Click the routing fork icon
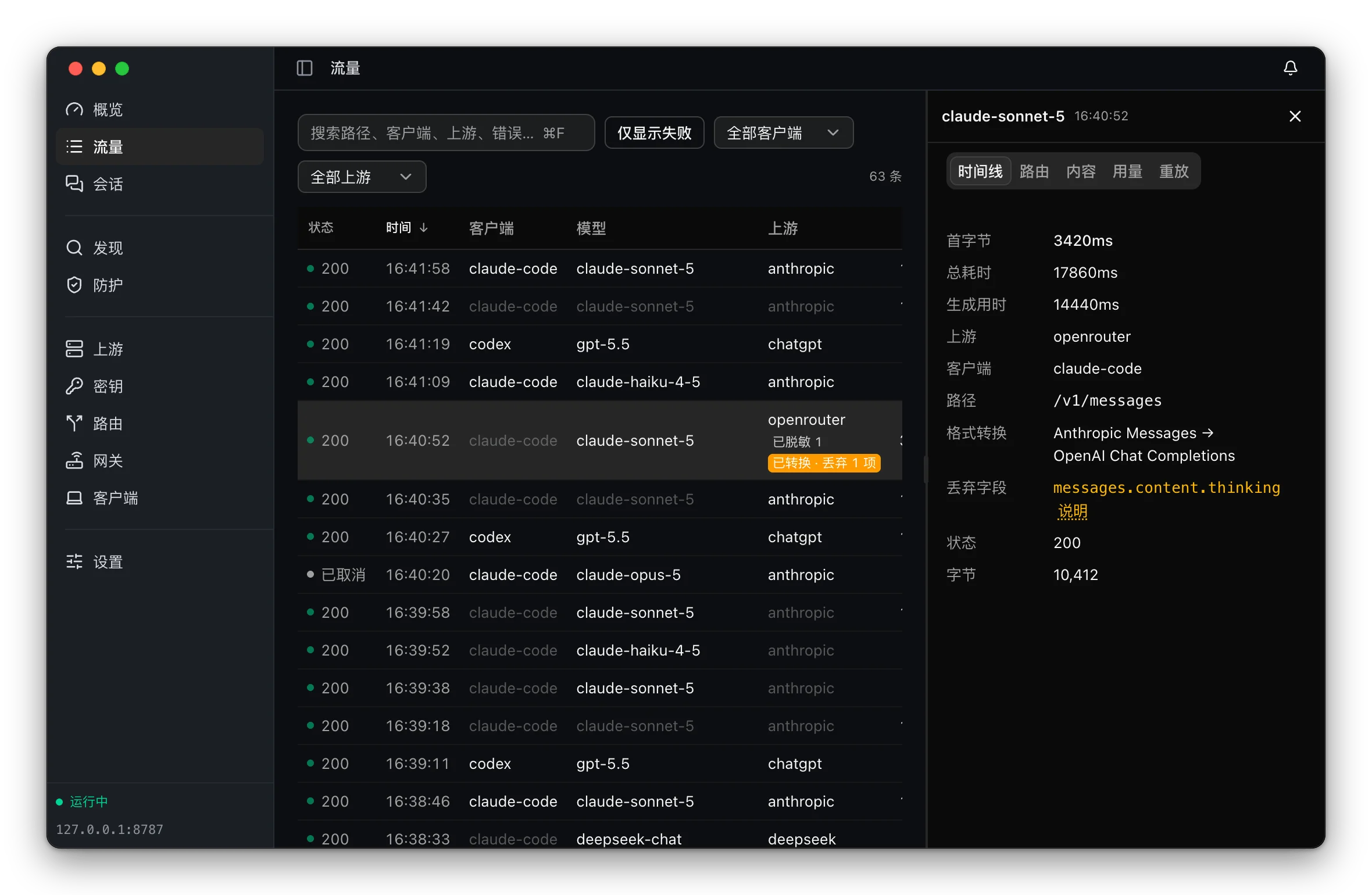 74,423
